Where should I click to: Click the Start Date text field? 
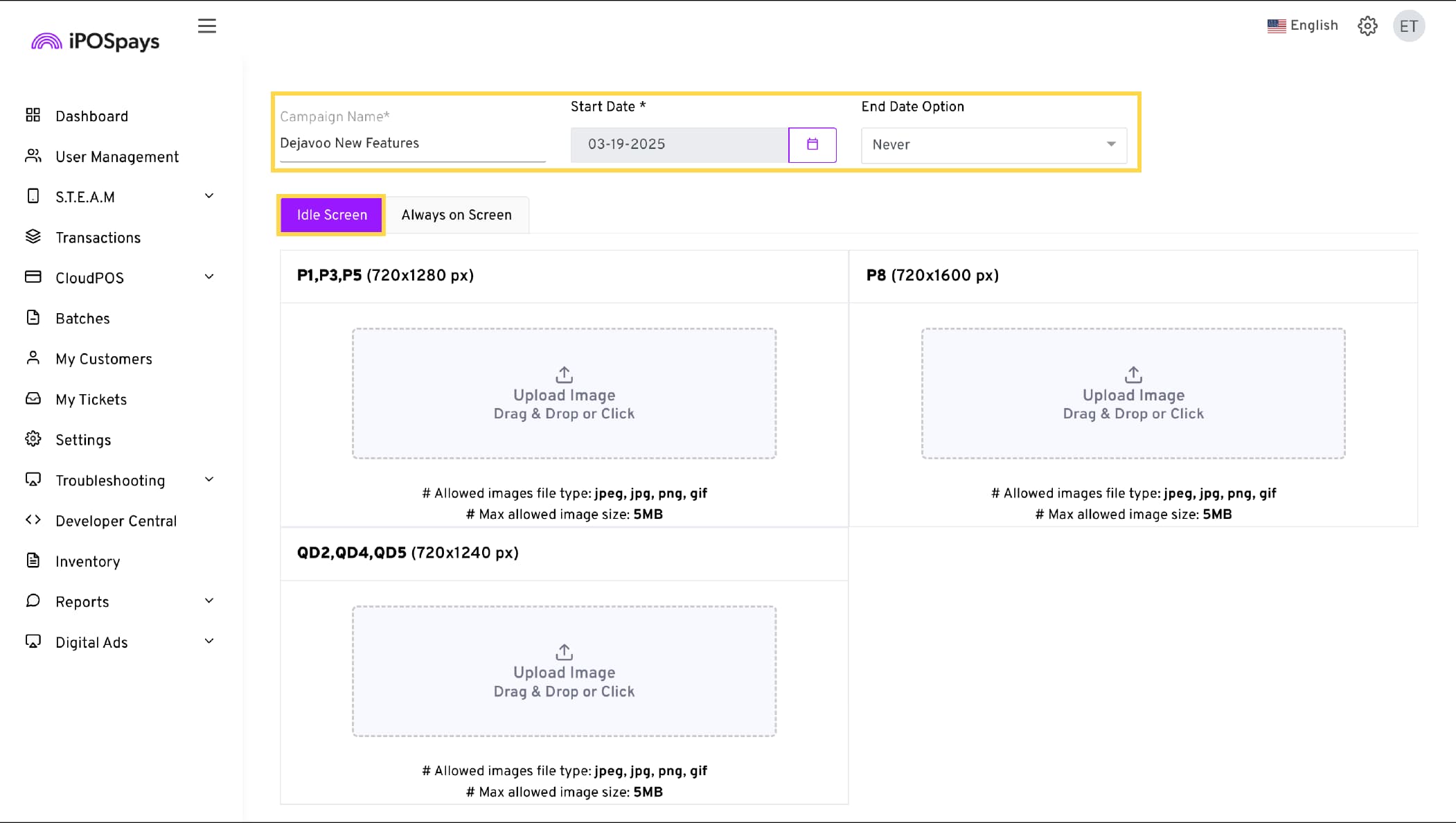click(679, 145)
